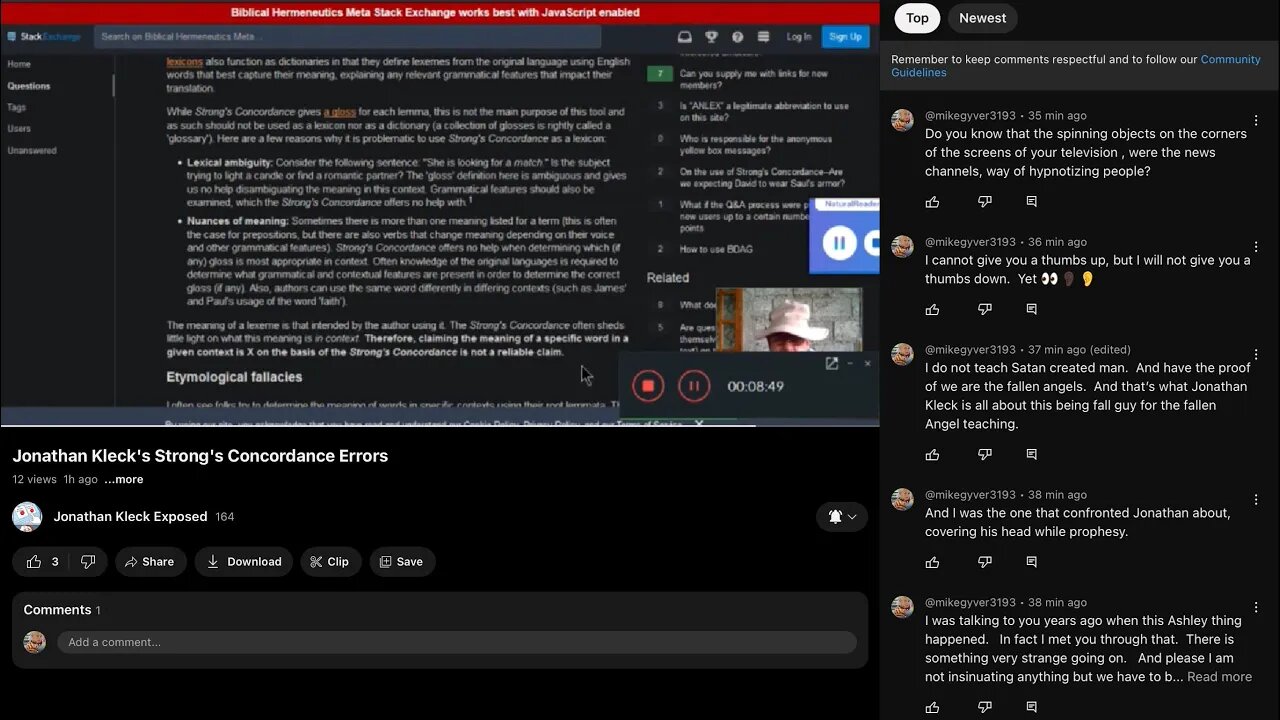Sort comments by Top

(917, 18)
